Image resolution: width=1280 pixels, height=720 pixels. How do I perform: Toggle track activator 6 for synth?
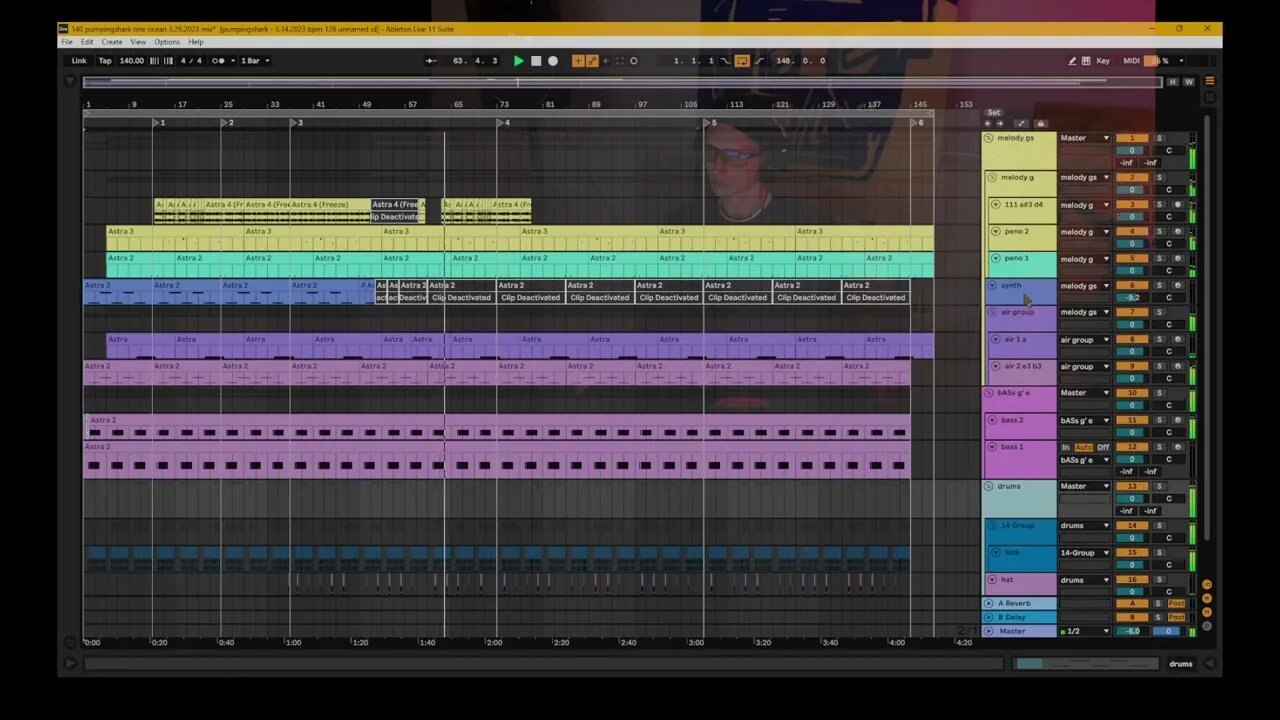1132,286
